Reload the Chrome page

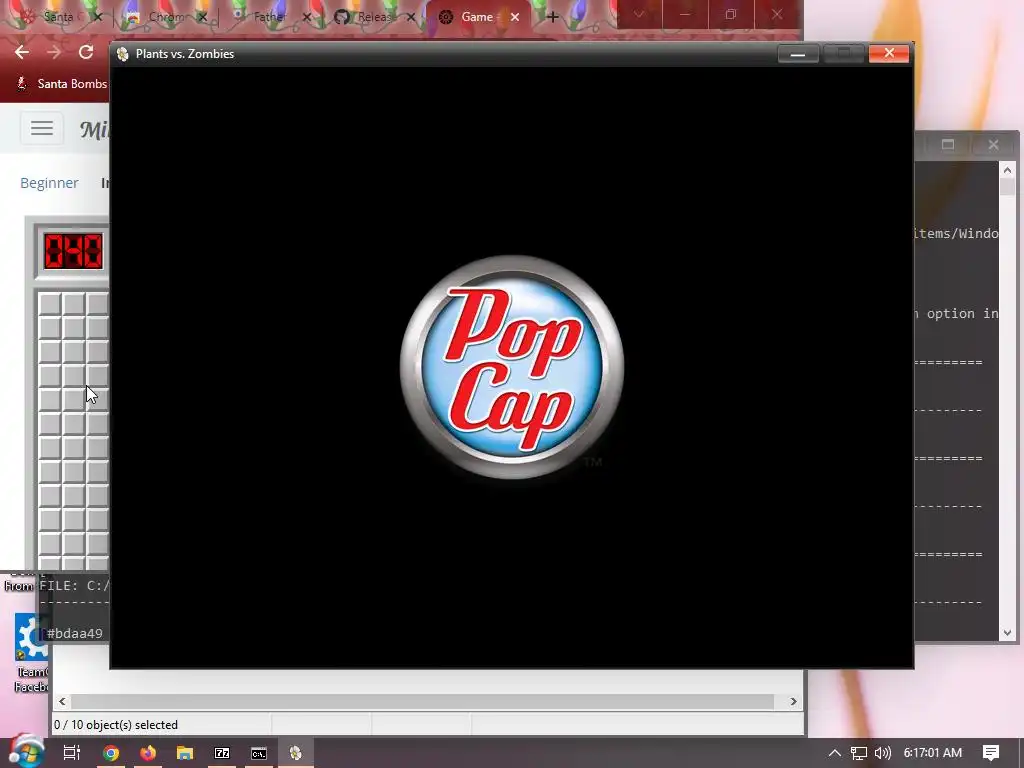coord(86,52)
